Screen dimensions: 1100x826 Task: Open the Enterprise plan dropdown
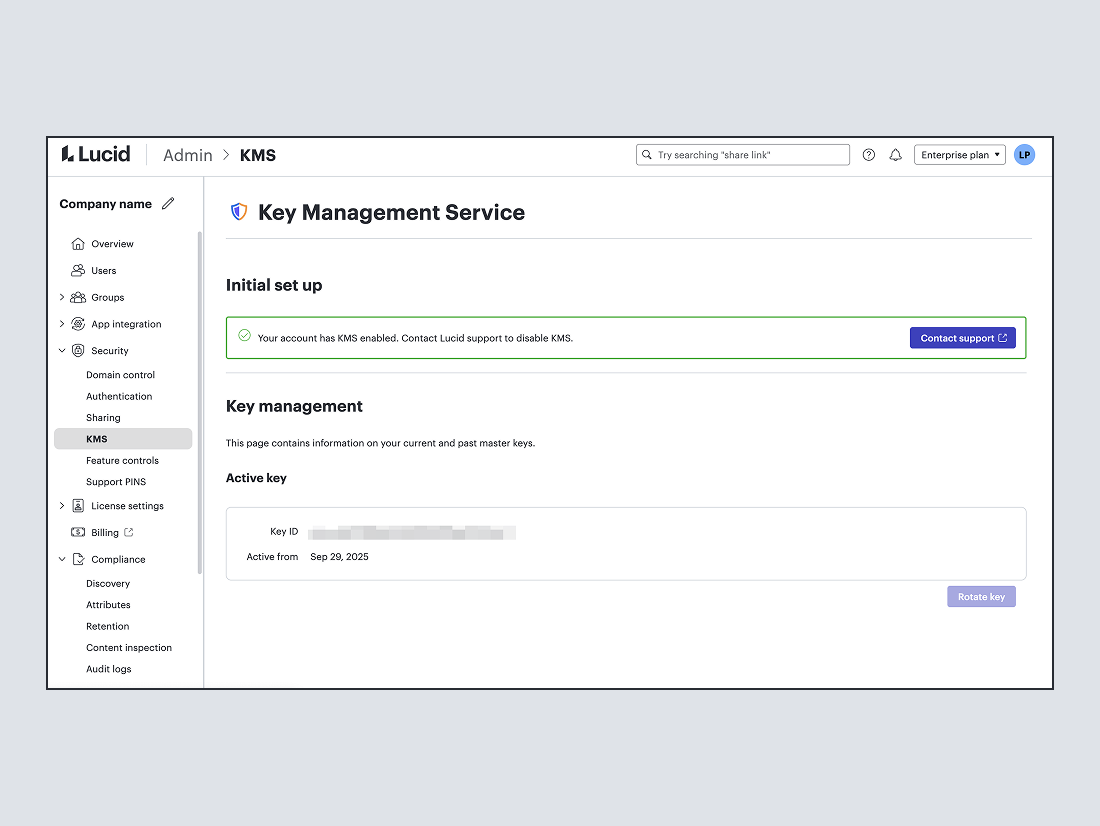tap(959, 155)
